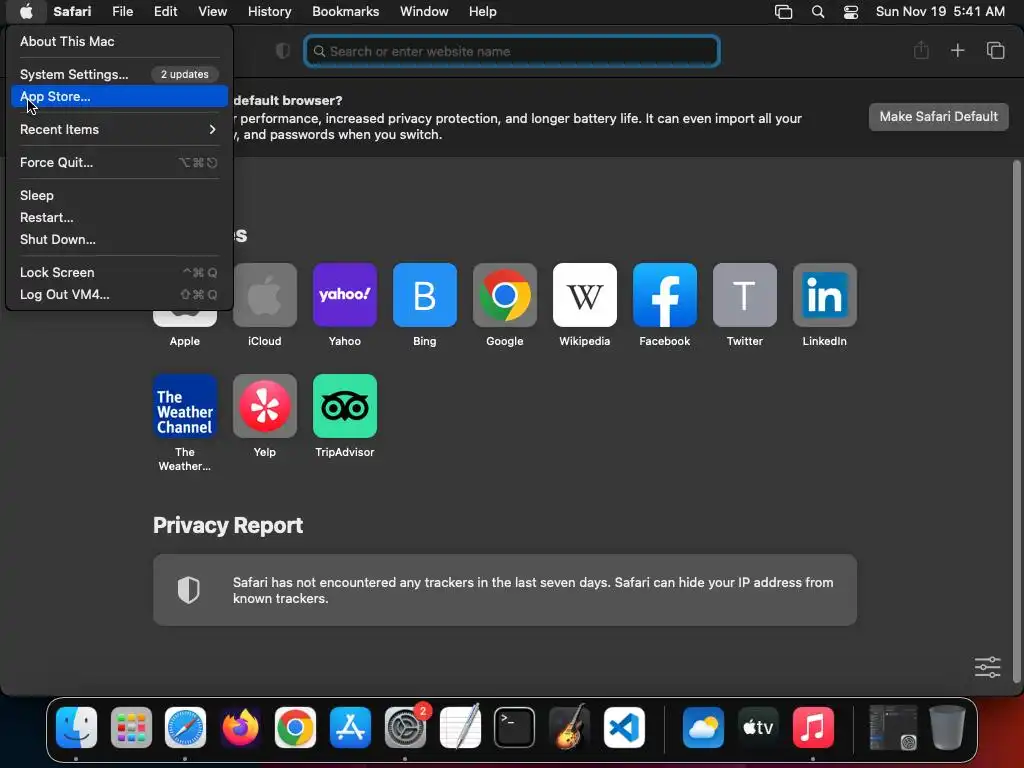Open The Weather Channel favorite tile
The height and width of the screenshot is (768, 1024).
pos(185,406)
